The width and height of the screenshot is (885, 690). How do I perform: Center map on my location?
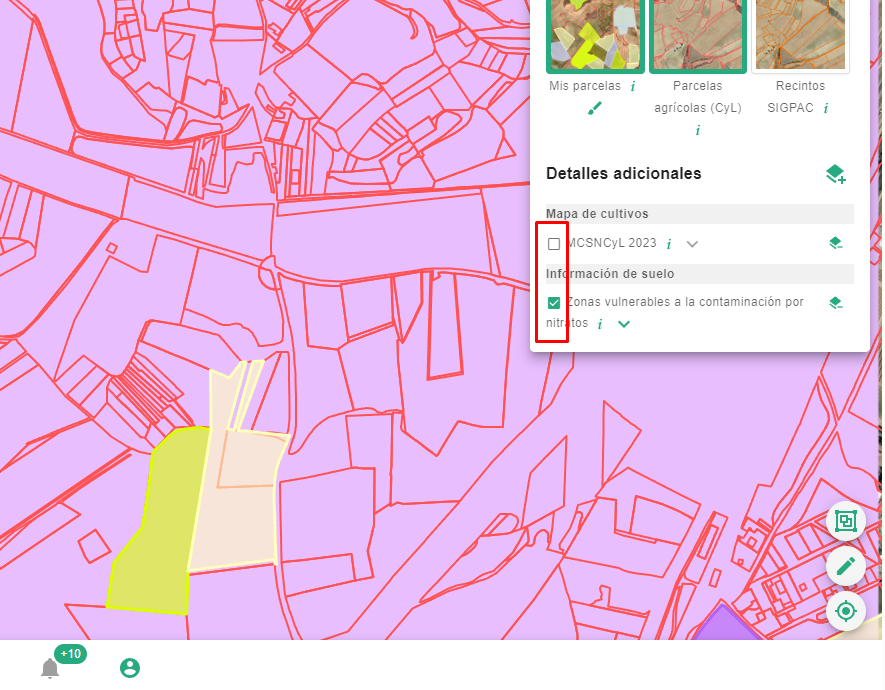click(x=846, y=610)
